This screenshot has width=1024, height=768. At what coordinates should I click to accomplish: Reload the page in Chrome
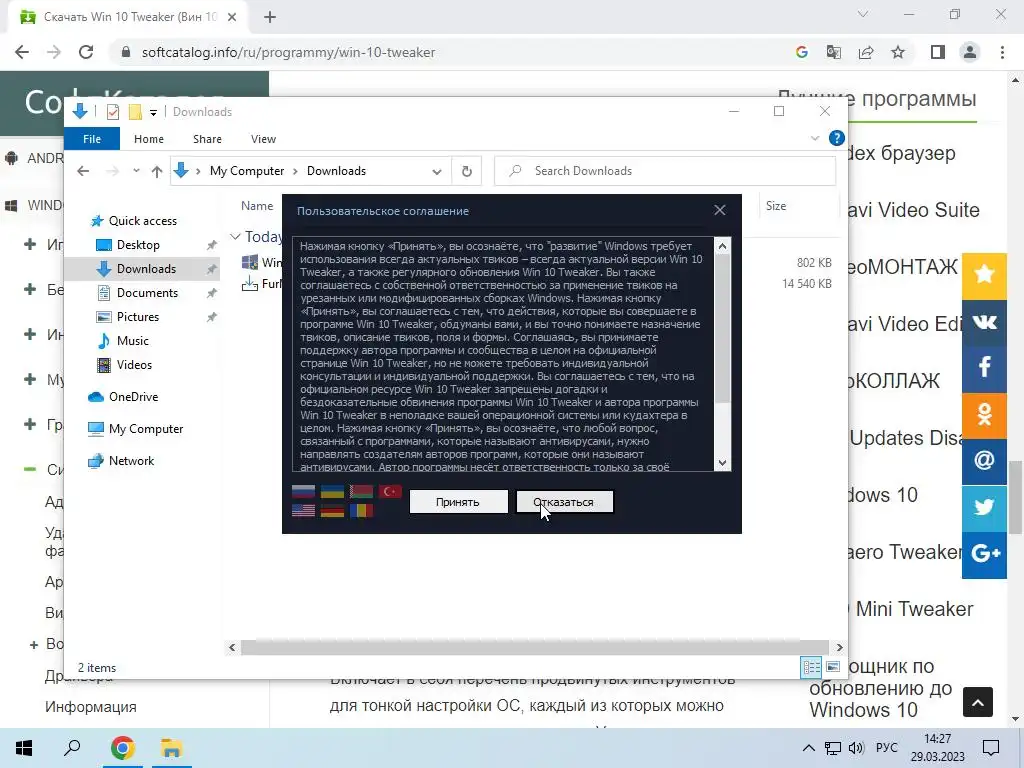86,52
